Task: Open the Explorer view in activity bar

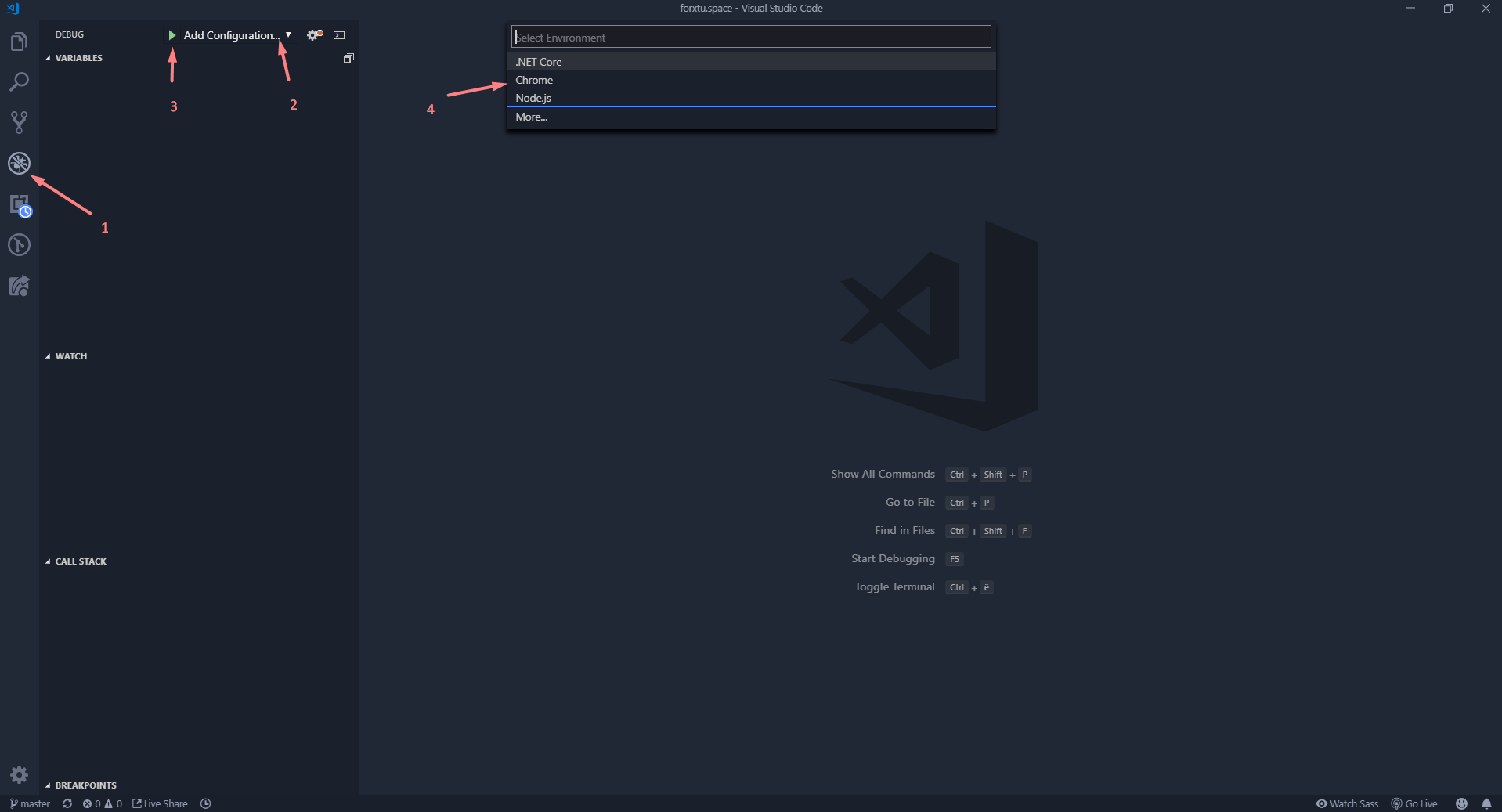Action: (x=19, y=42)
